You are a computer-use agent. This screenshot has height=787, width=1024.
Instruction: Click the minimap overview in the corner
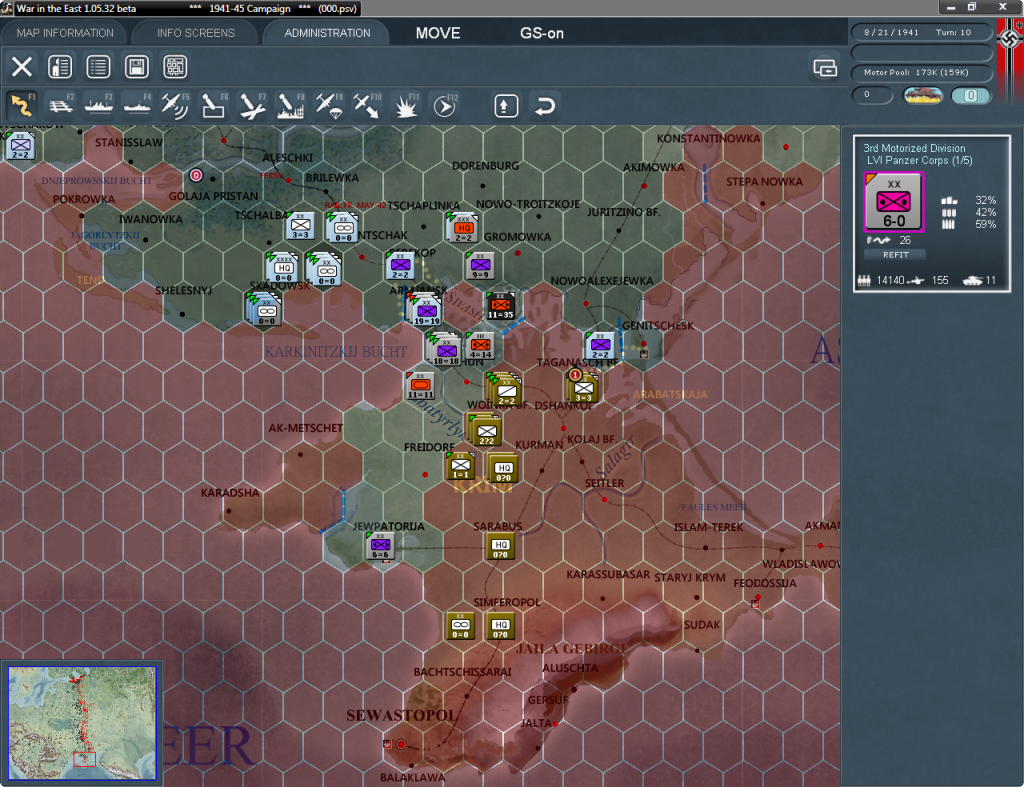point(82,723)
